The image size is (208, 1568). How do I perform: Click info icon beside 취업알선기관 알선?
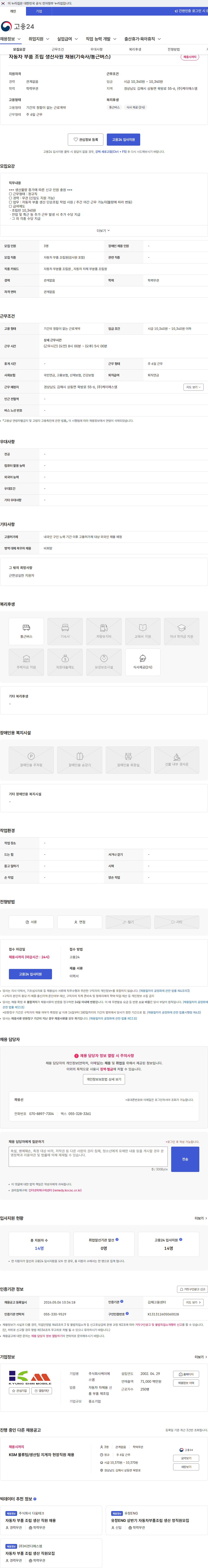[x=117, y=1239]
